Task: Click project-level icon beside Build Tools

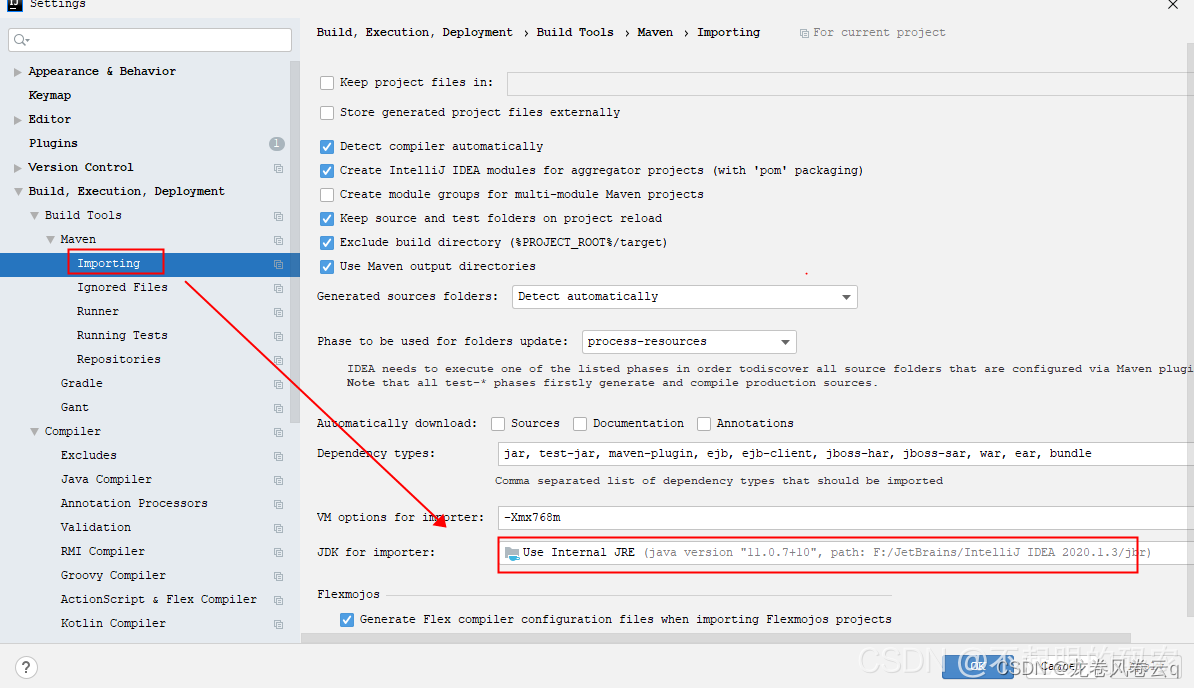Action: pos(279,216)
